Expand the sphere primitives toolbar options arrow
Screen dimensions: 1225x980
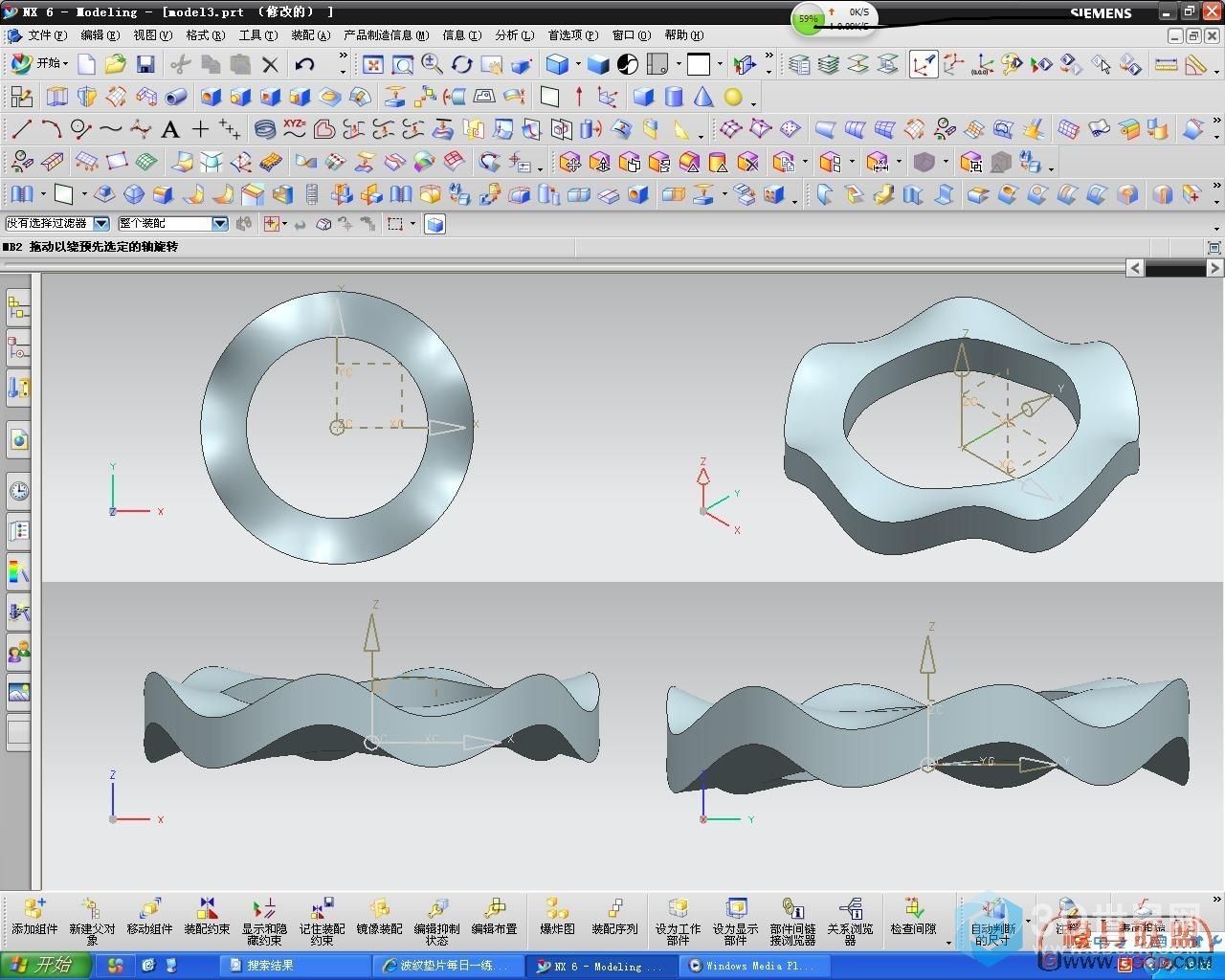pos(754,102)
